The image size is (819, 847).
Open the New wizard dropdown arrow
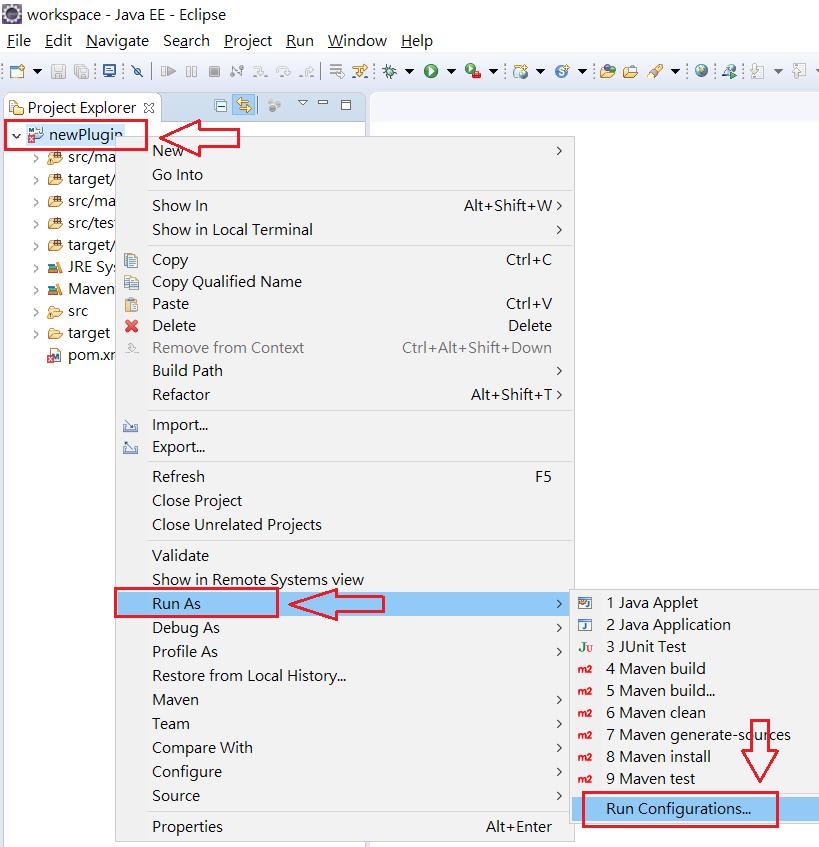[x=37, y=71]
